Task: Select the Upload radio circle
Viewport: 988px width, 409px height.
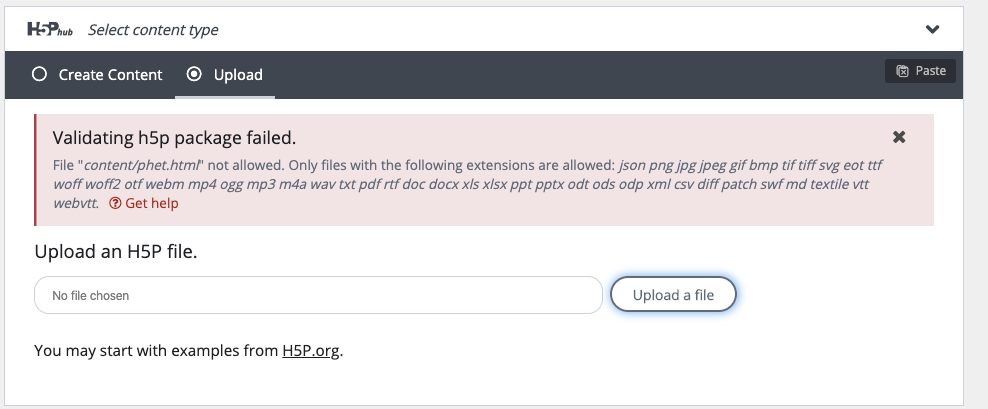Action: click(194, 74)
